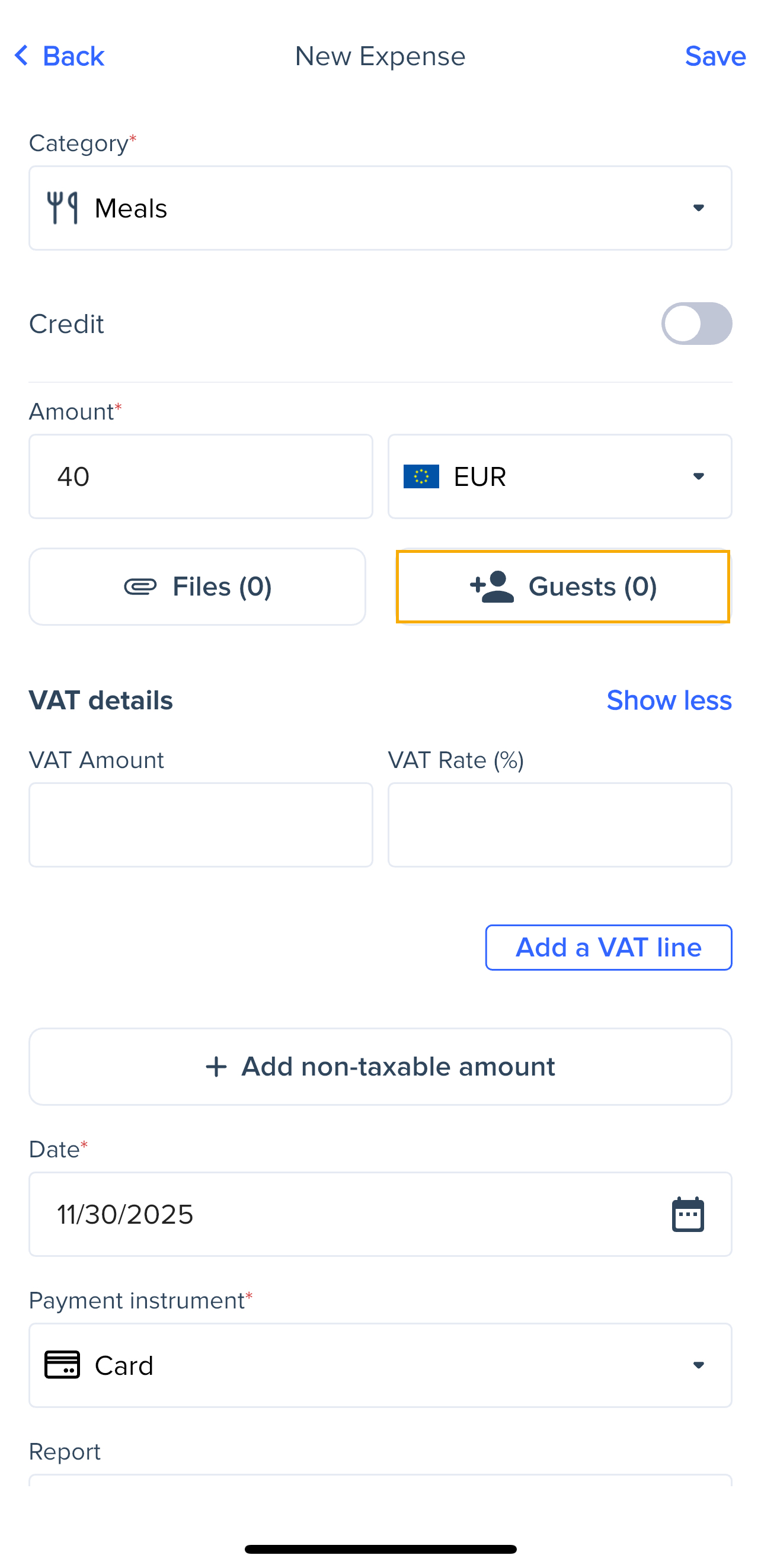The height and width of the screenshot is (1568, 761).
Task: Open the EUR currency dropdown arrow
Action: 698,476
